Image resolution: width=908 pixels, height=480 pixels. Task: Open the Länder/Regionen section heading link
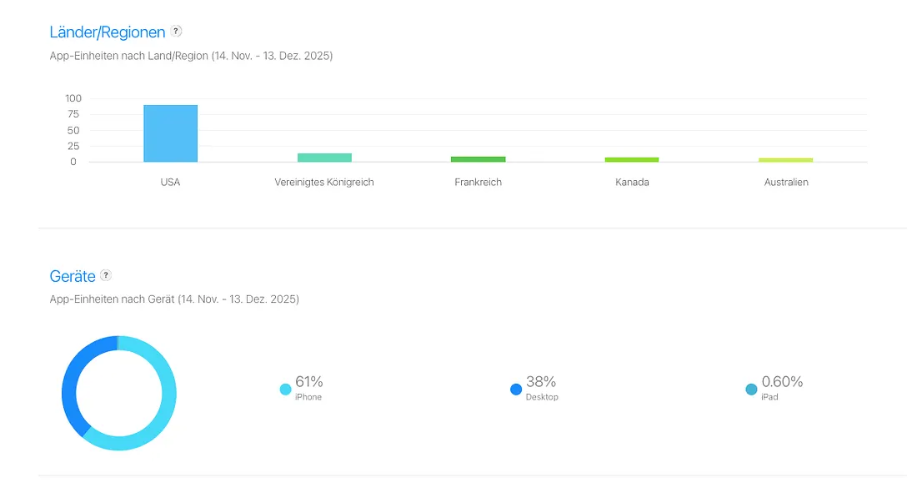107,32
